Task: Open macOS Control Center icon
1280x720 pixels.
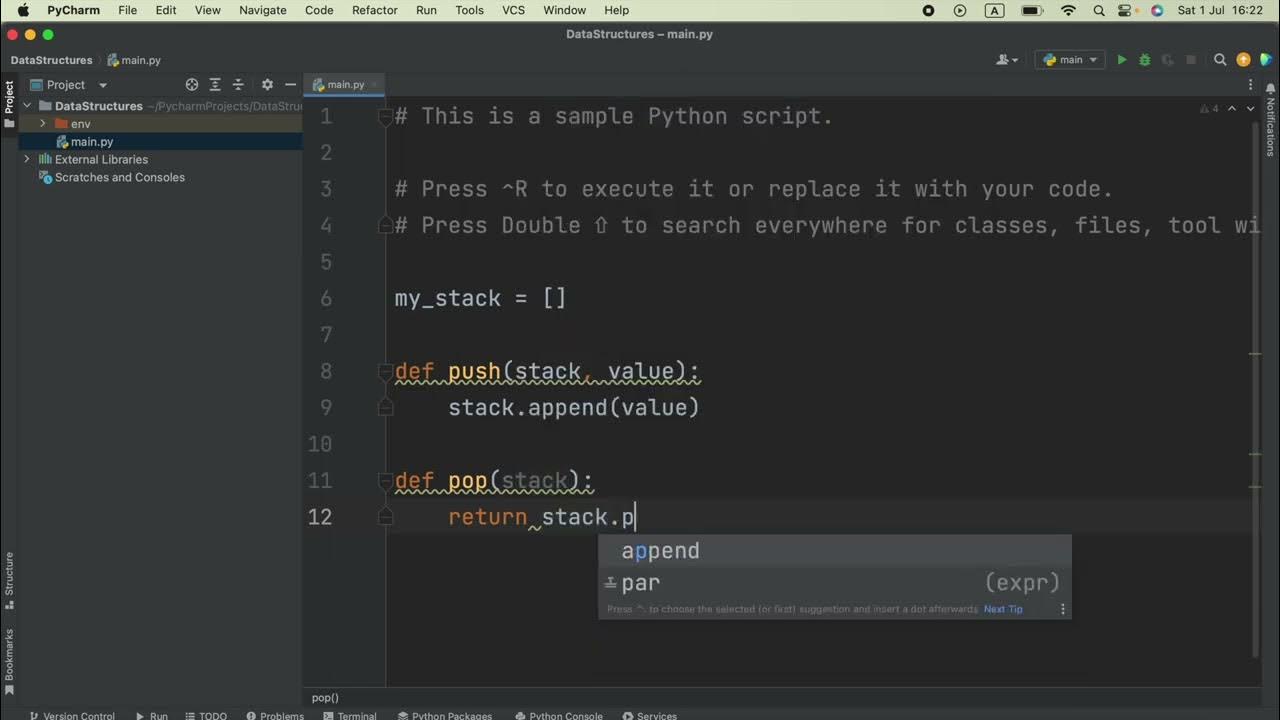Action: coord(1127,10)
